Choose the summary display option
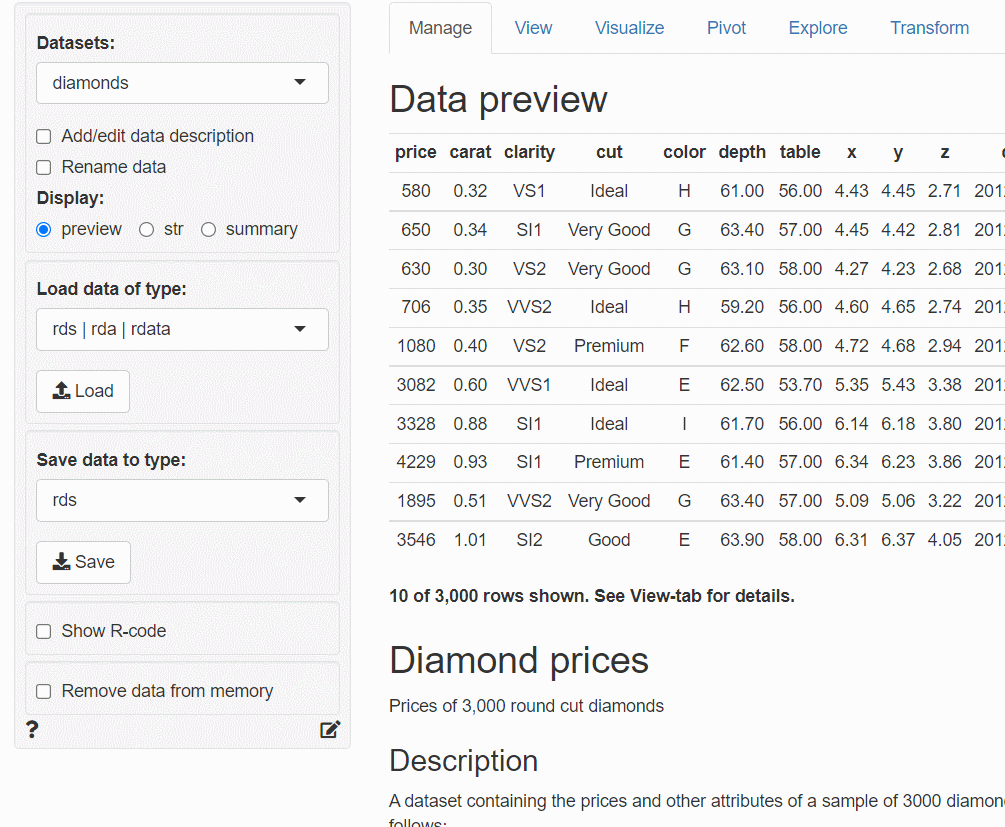Viewport: 1005px width, 827px height. (x=209, y=230)
